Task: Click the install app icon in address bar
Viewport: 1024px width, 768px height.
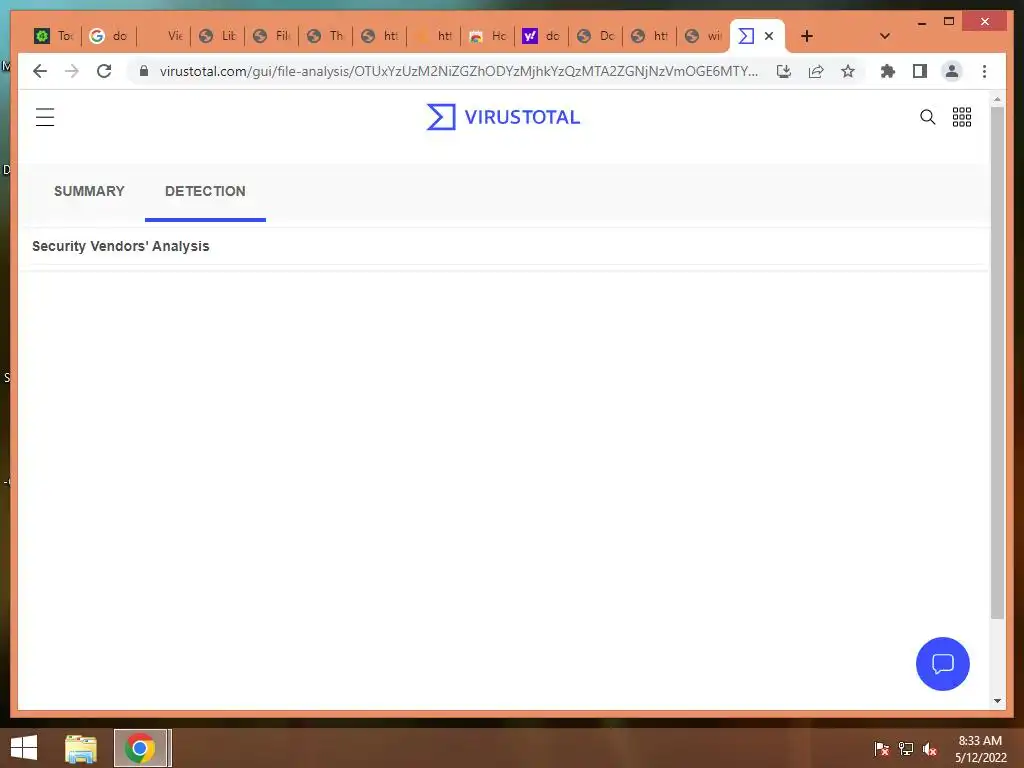Action: click(x=784, y=71)
